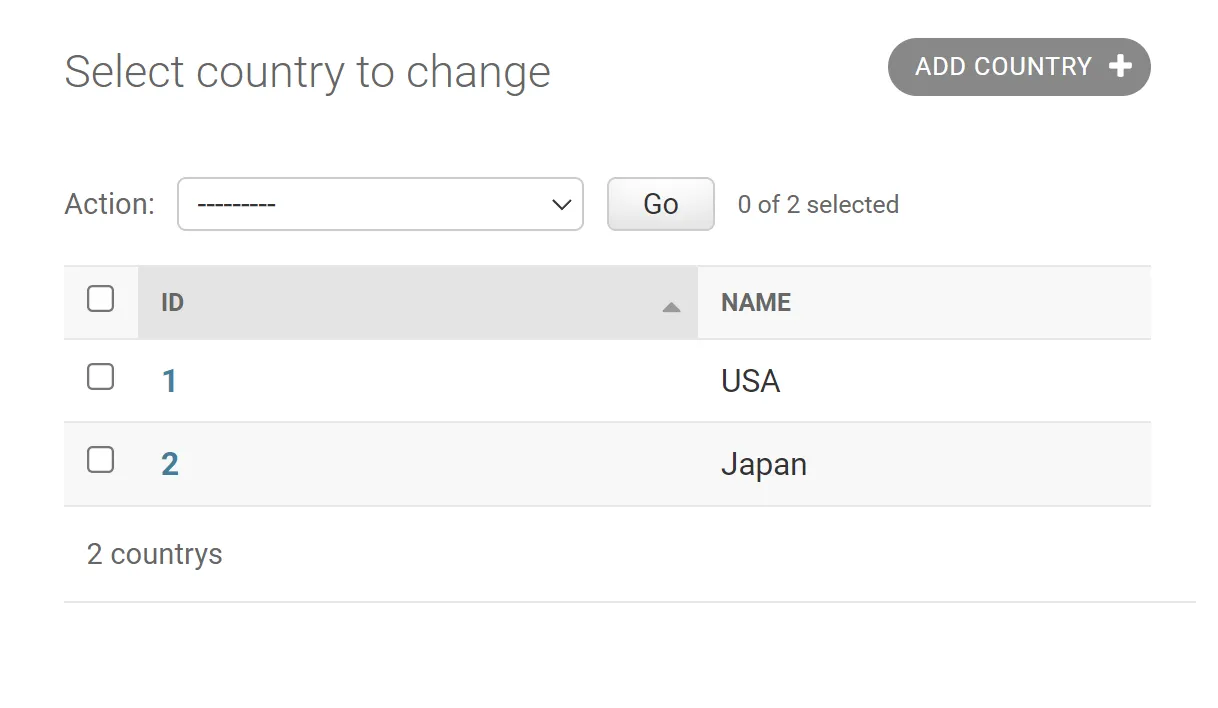Click the "Action:" field label
Screen dimensions: 1218x708
(109, 204)
